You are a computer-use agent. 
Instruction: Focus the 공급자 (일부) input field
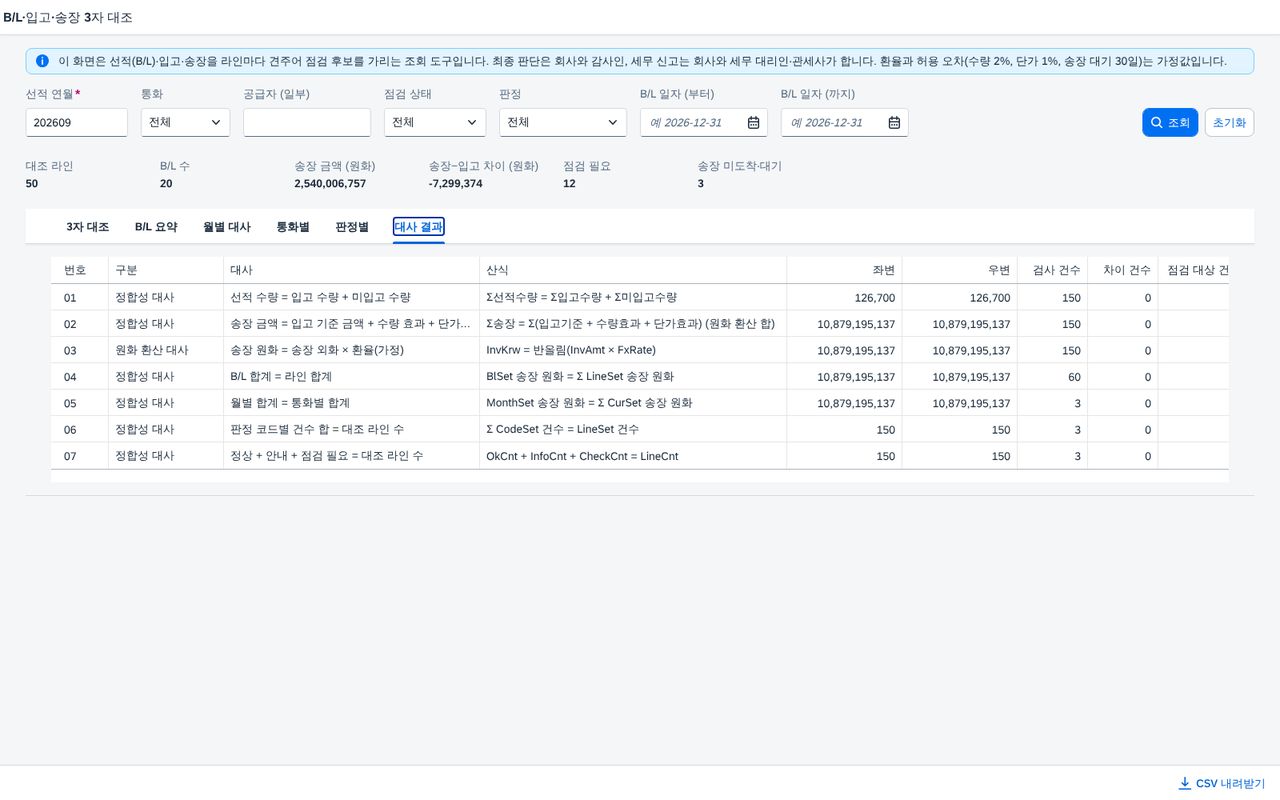[x=307, y=122]
